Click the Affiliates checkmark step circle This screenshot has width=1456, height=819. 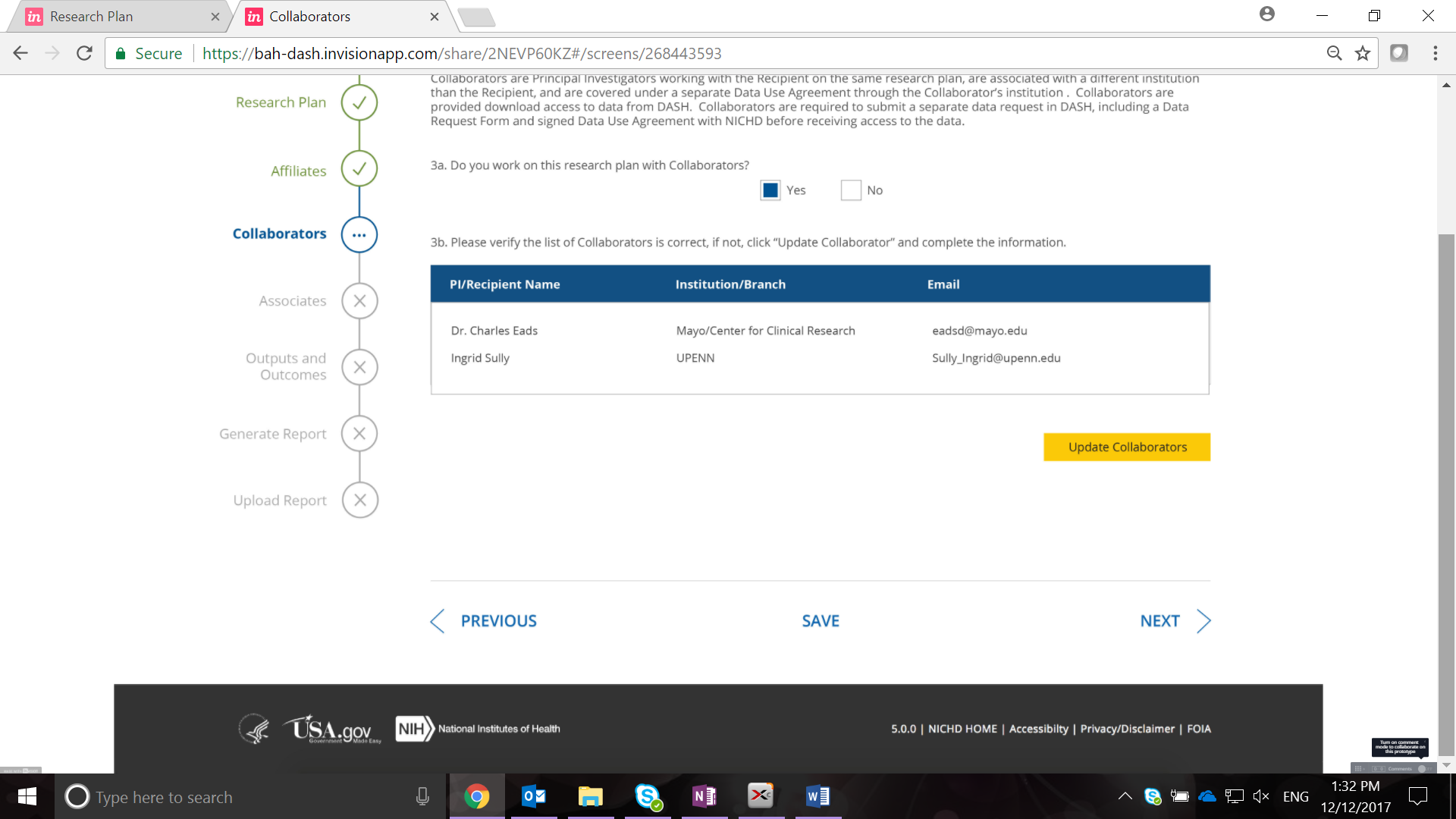[x=359, y=168]
